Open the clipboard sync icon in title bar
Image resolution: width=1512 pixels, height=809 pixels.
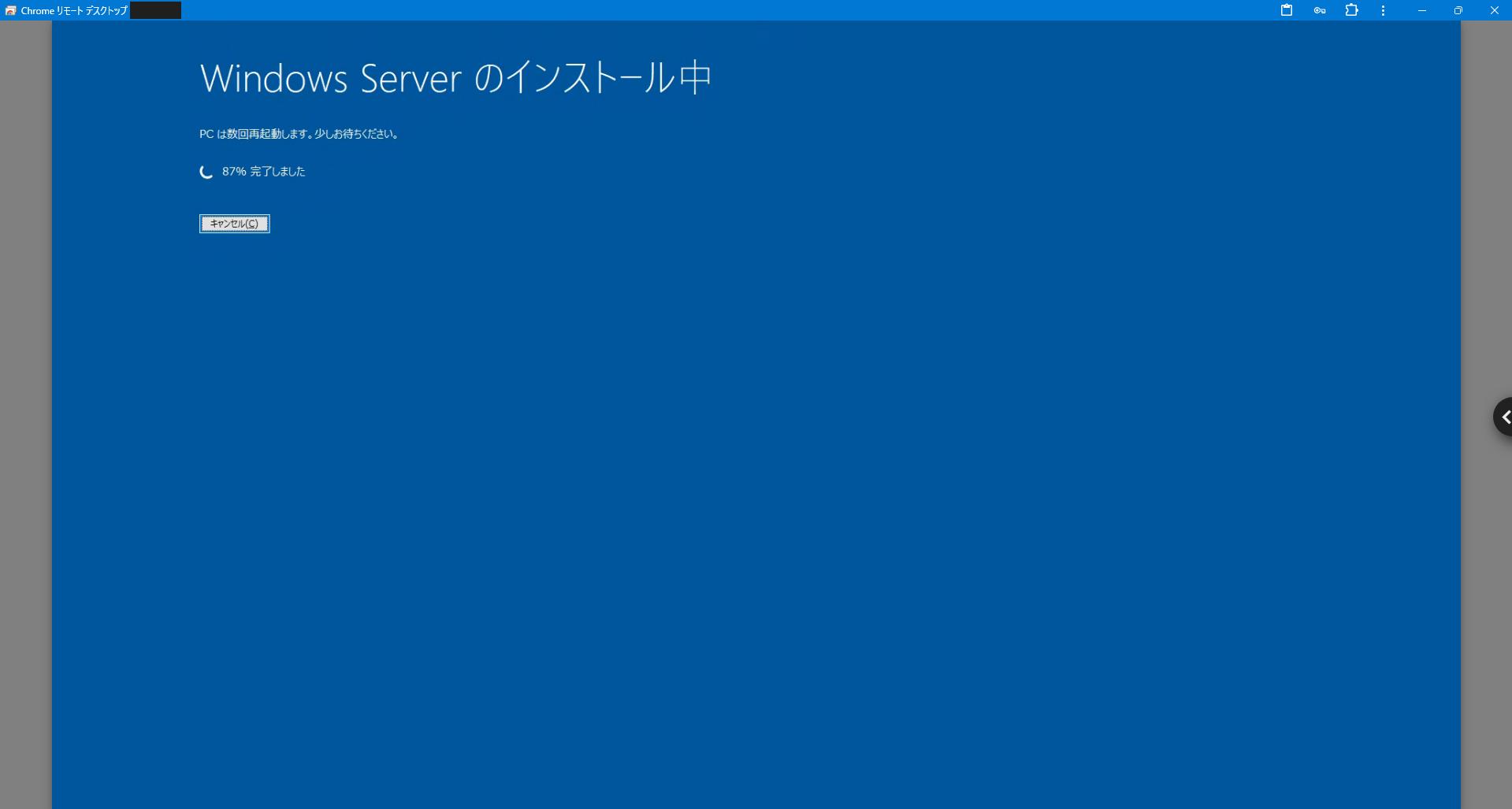coord(1287,10)
